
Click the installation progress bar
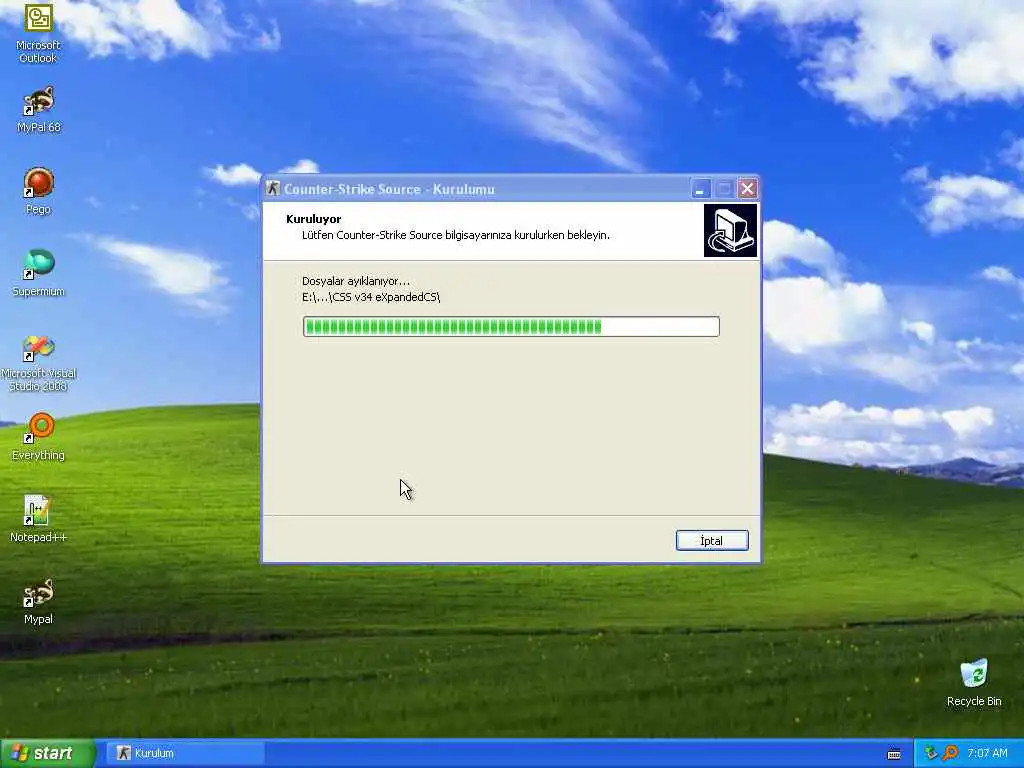[x=511, y=327]
